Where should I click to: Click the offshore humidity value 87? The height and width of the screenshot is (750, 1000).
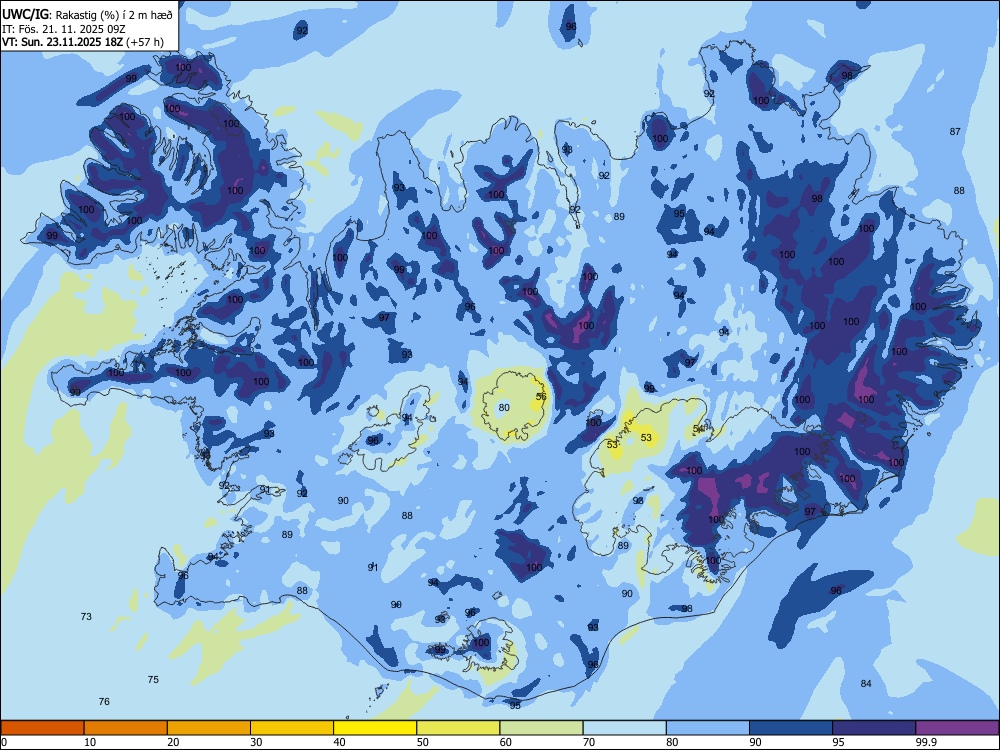[x=955, y=132]
